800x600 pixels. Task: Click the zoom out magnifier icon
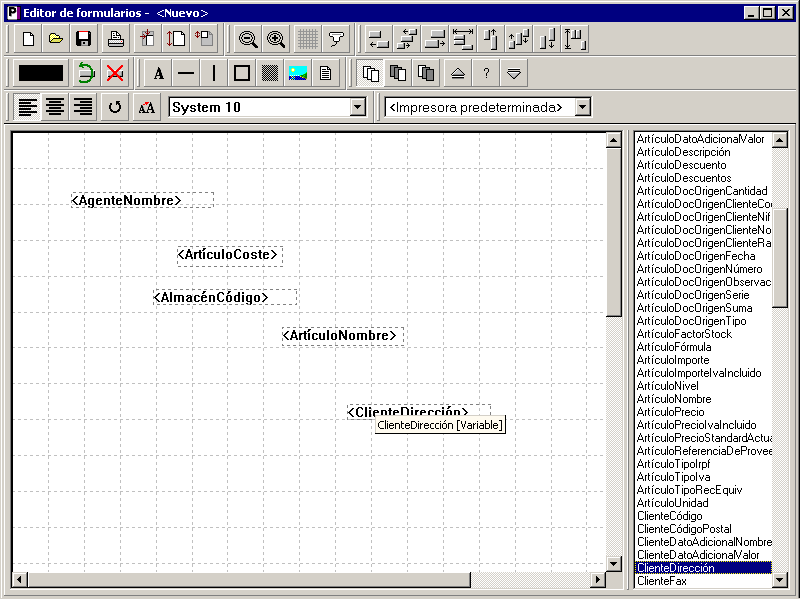coord(248,39)
